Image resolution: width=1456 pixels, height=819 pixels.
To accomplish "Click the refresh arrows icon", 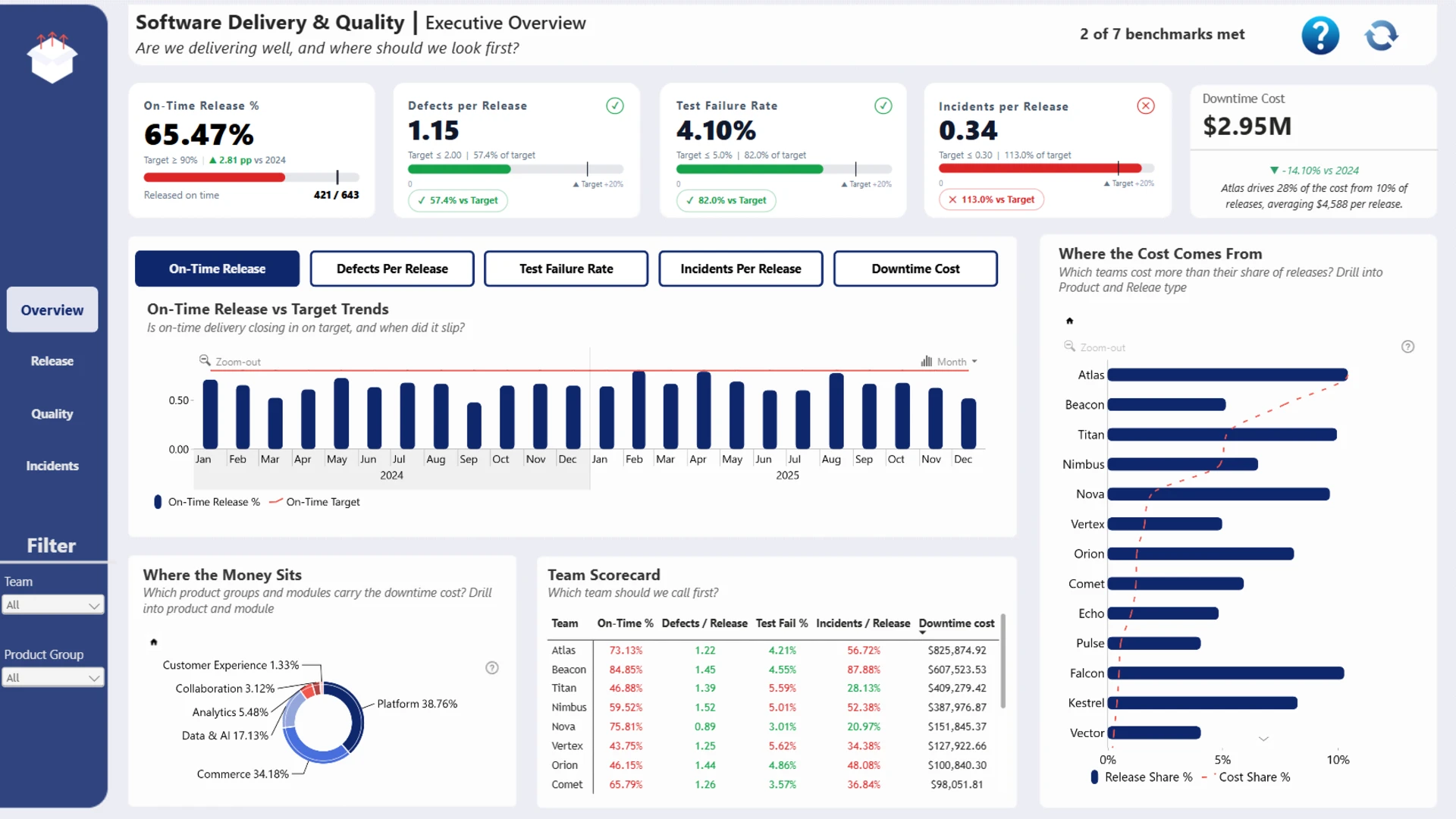I will [x=1381, y=35].
